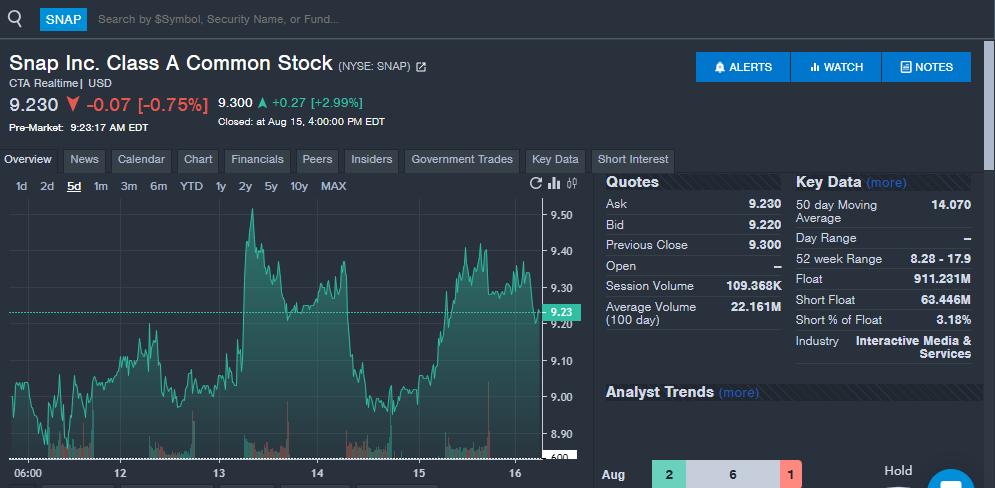Set chart range to 5y

coord(271,187)
